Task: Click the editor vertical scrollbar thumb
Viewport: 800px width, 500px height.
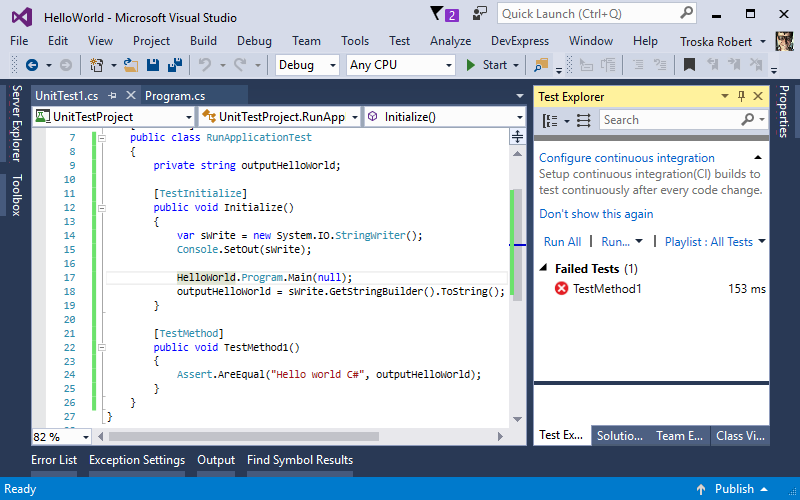Action: pos(517,245)
